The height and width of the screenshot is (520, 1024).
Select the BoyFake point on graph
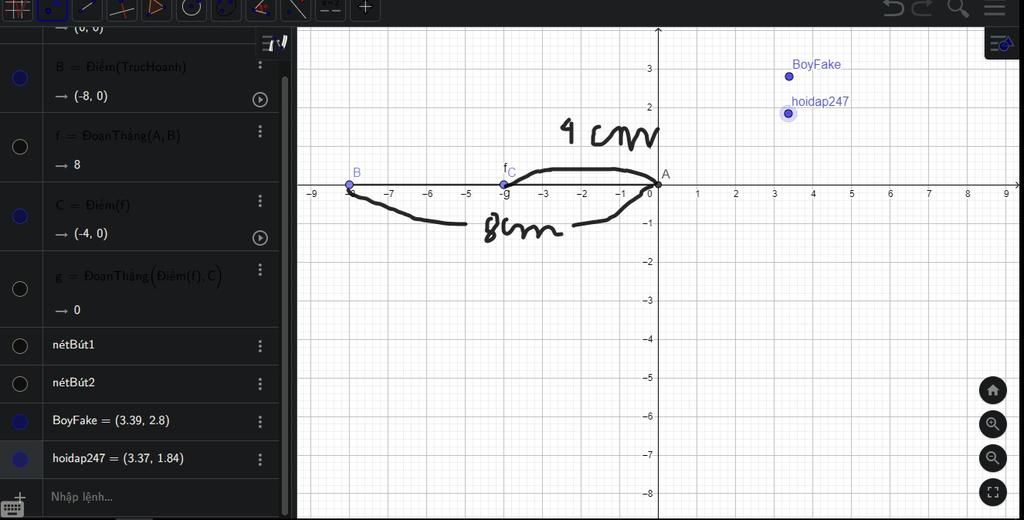pos(789,76)
